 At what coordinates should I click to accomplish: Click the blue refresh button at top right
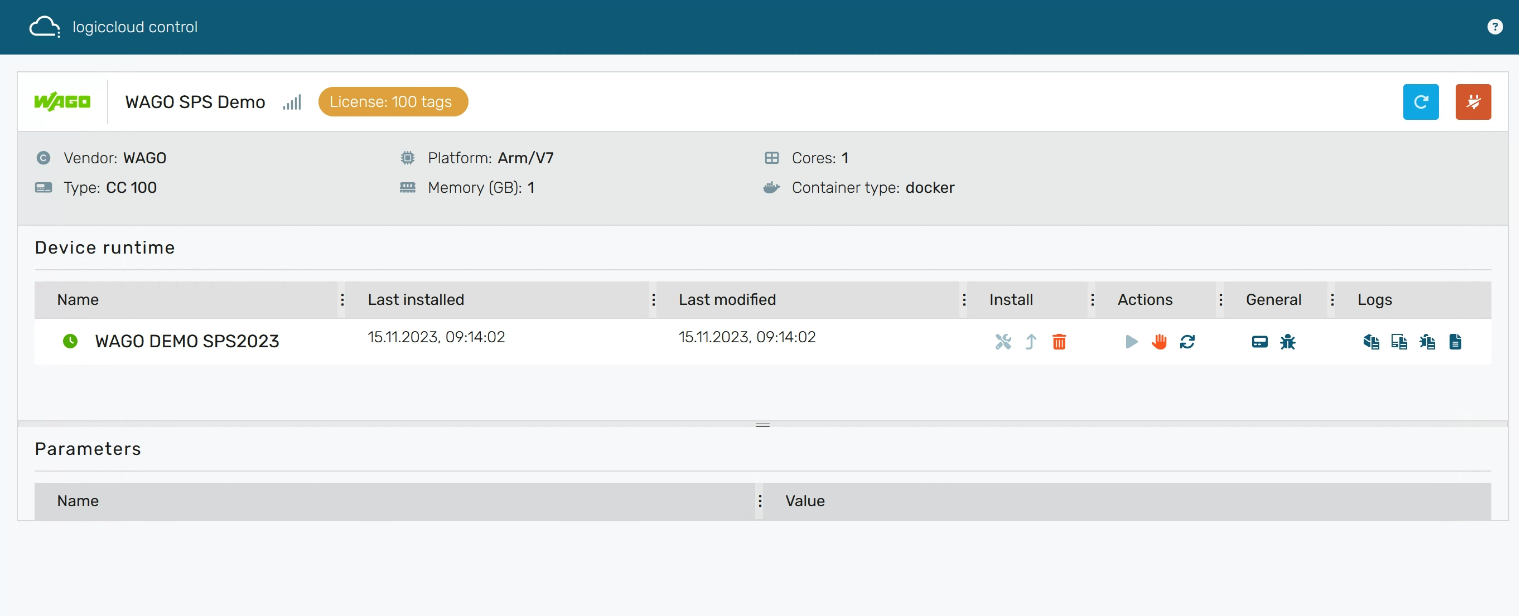(1420, 102)
